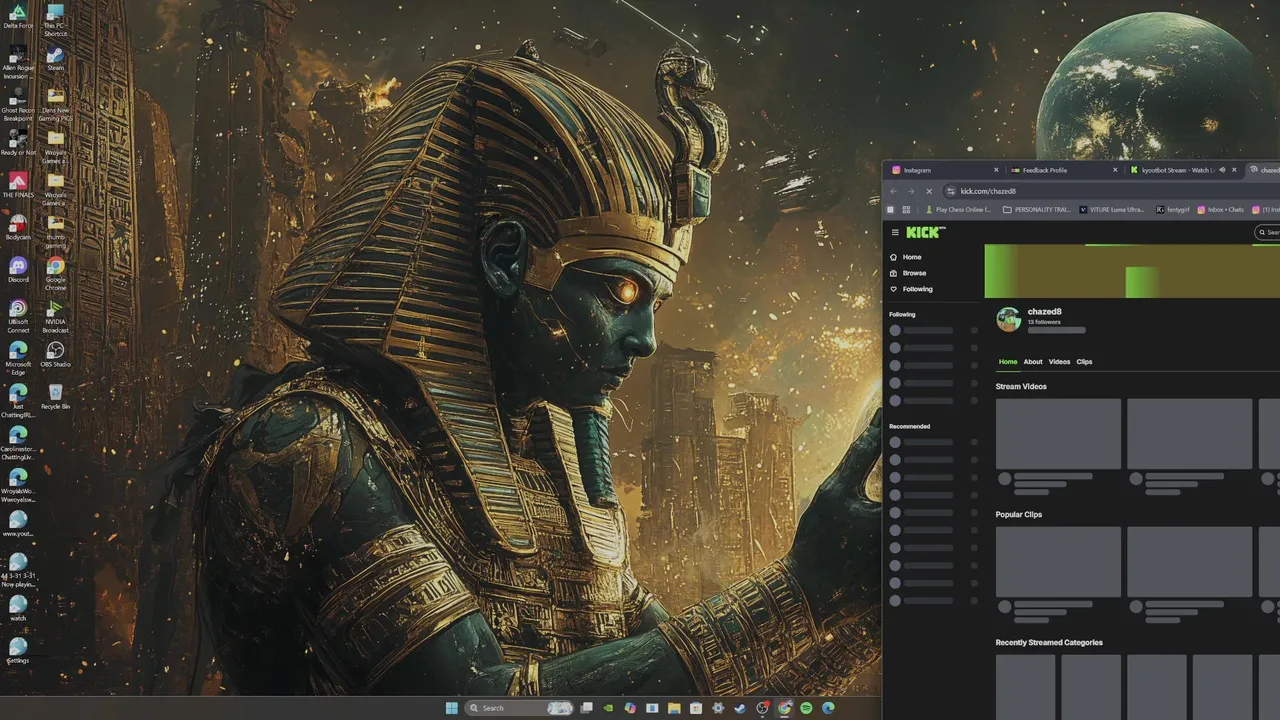This screenshot has width=1280, height=720.
Task: Click the browser back arrow
Action: 894,191
